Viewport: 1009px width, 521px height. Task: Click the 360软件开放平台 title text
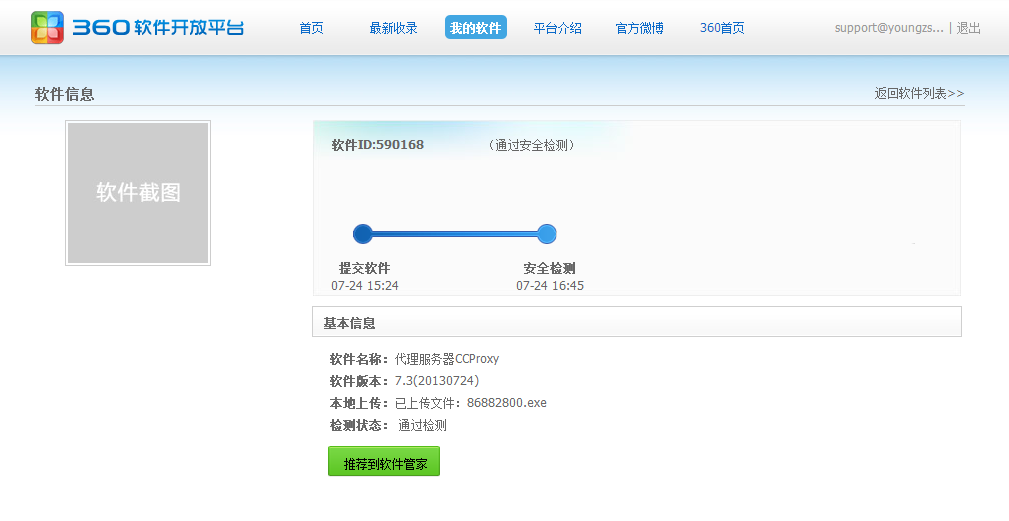click(x=158, y=28)
